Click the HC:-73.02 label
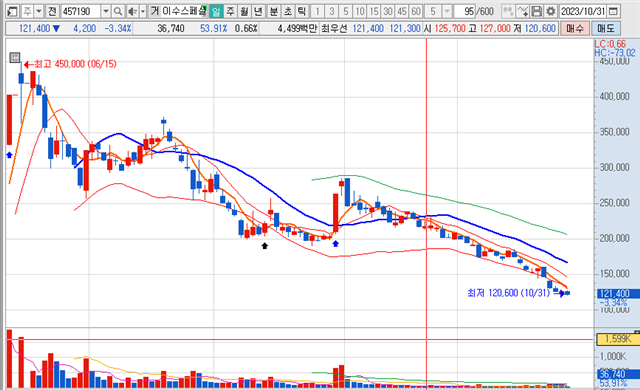The height and width of the screenshot is (390, 640). [x=615, y=53]
